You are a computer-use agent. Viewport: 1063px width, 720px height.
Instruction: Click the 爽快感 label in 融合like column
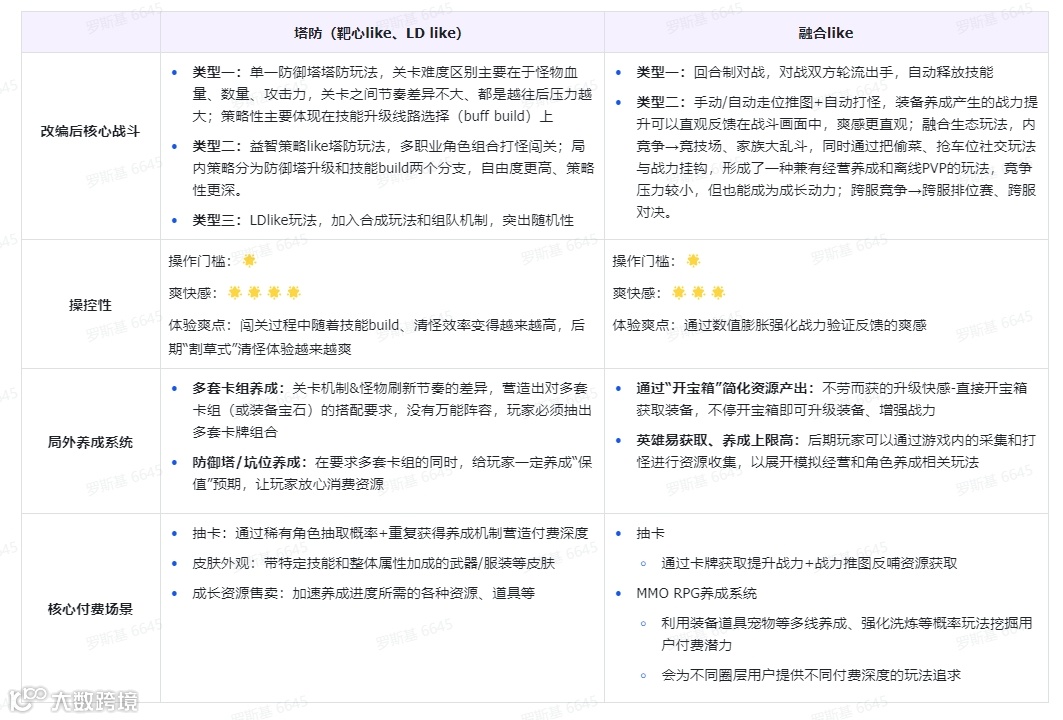637,293
